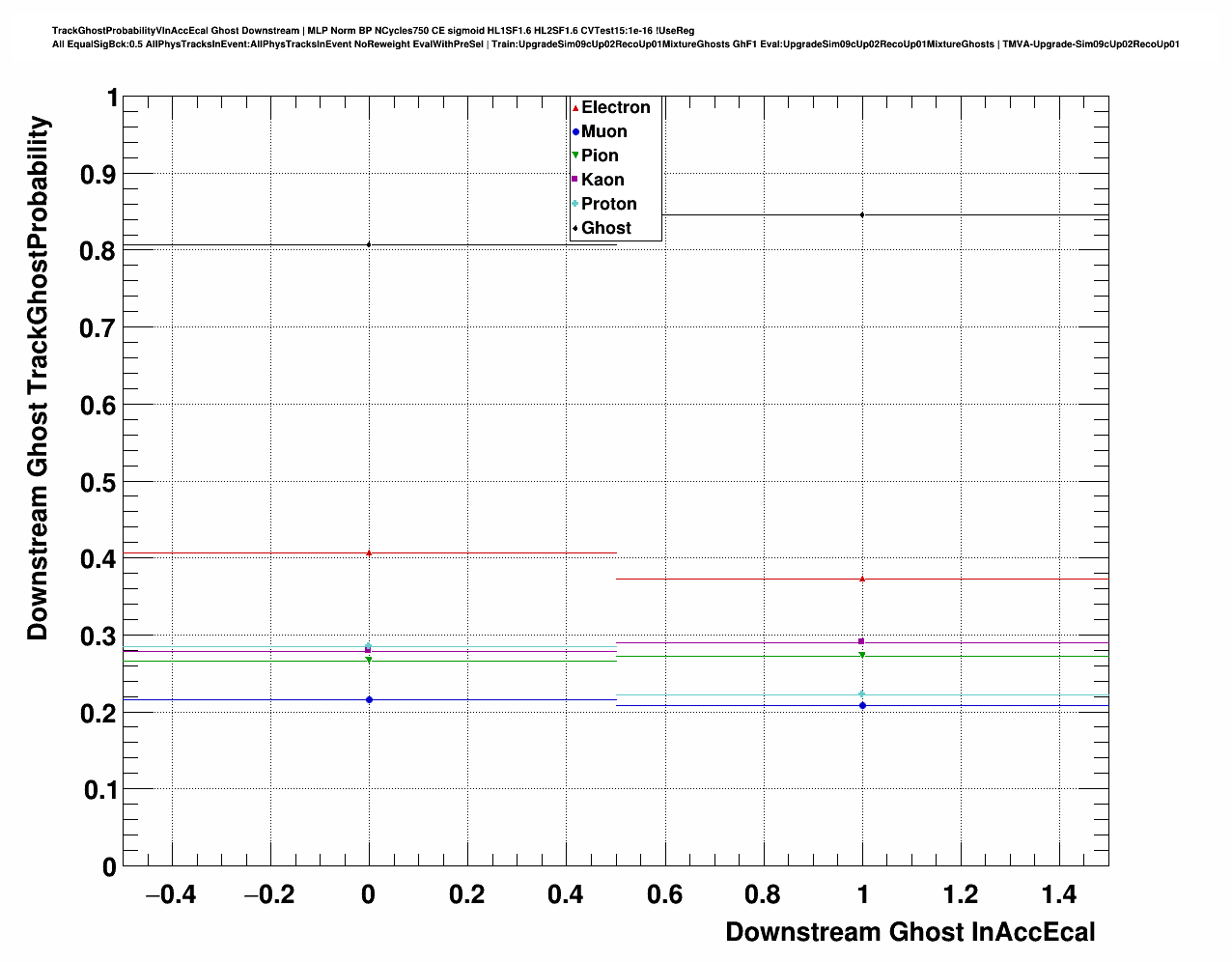This screenshot has height=962, width=1232.
Task: Click y-axis label 0.5
Action: (98, 483)
